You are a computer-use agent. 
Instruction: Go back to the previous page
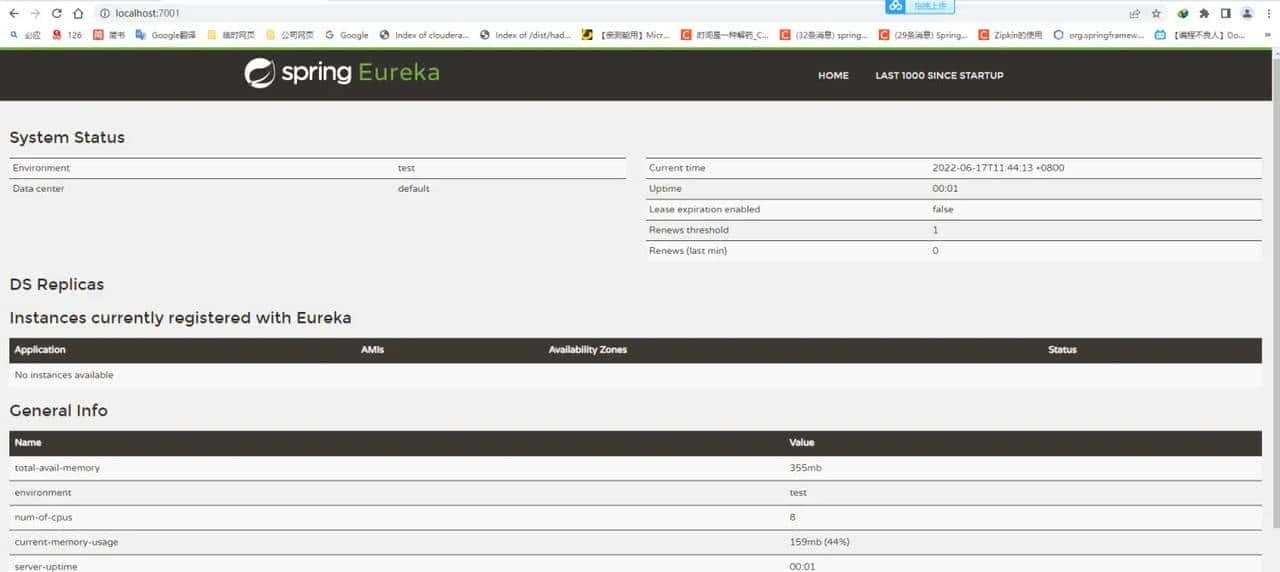(13, 14)
